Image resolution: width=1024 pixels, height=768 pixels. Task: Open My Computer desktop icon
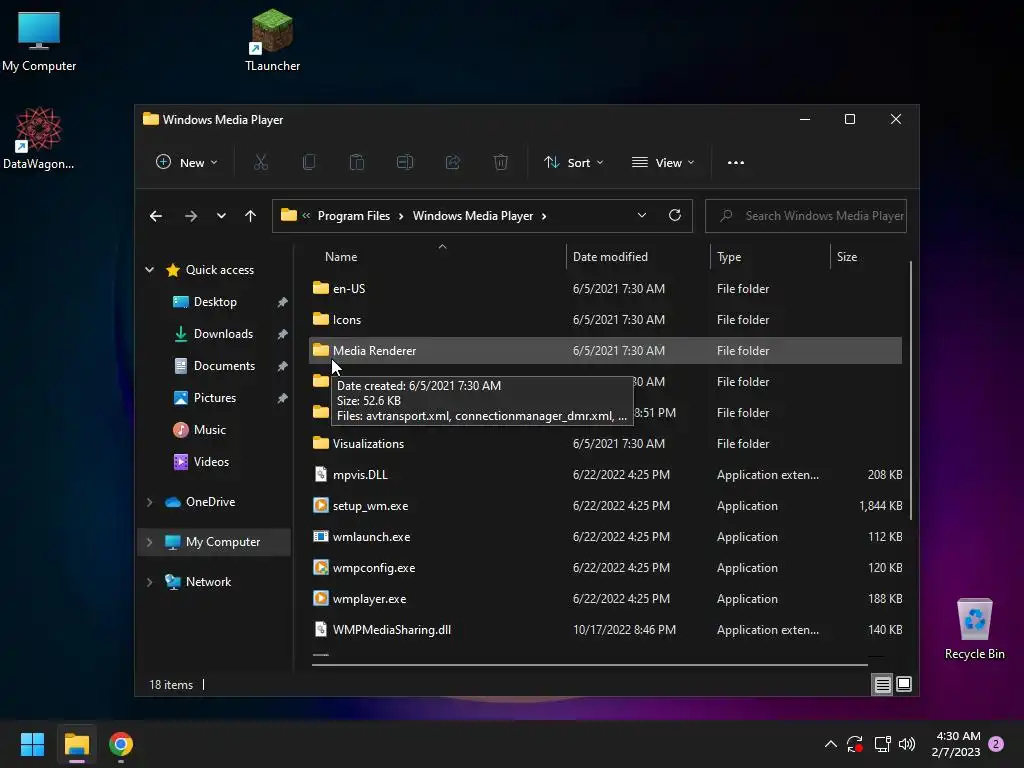pos(39,41)
